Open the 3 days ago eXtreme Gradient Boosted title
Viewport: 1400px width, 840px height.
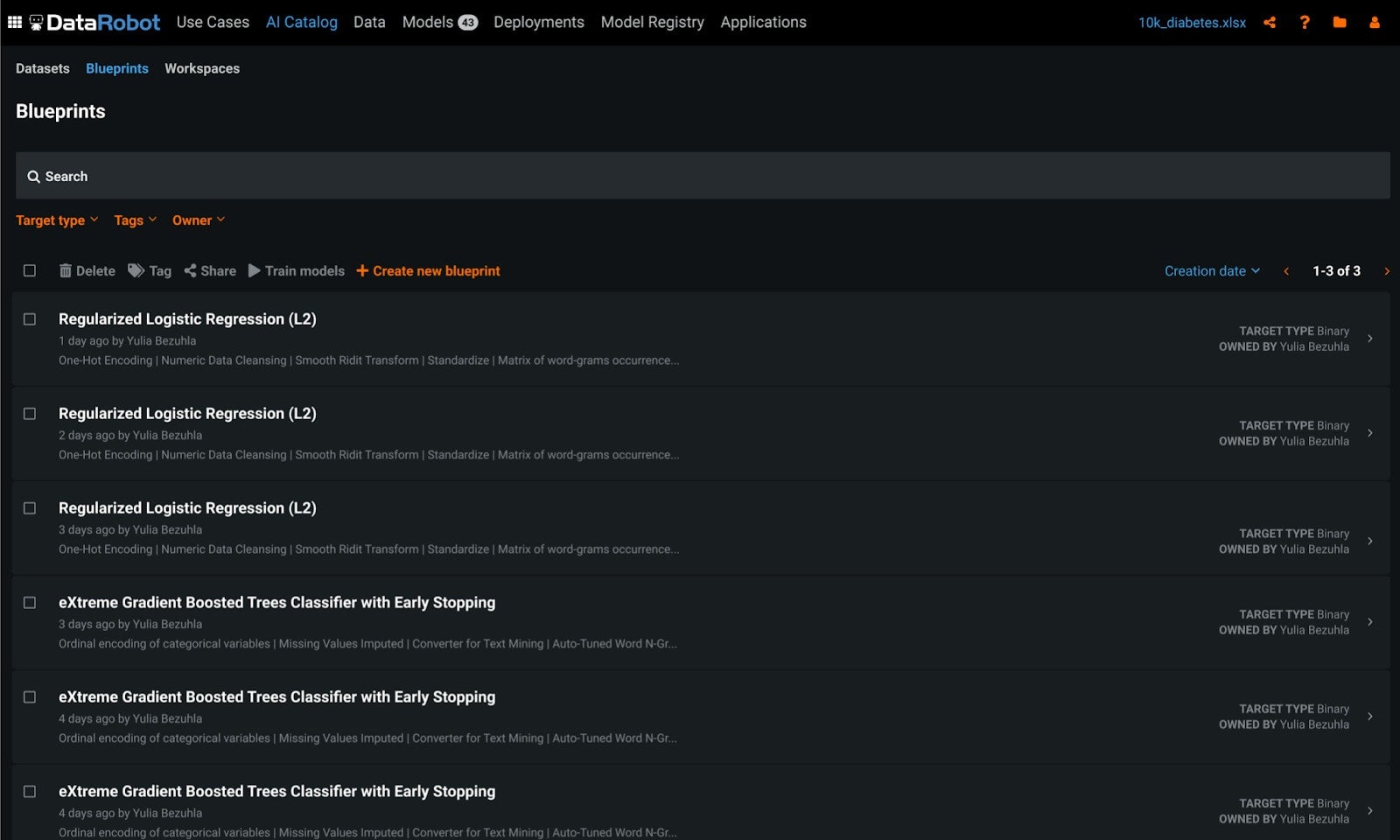(x=276, y=603)
